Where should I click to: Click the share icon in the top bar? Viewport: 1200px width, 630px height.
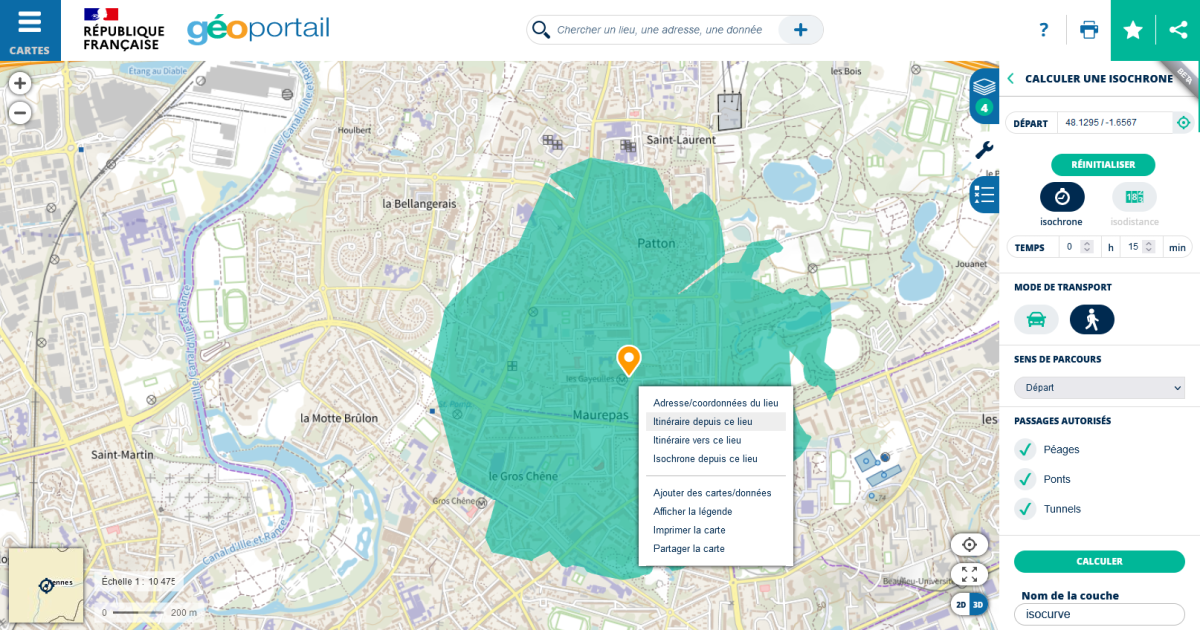(x=1176, y=30)
